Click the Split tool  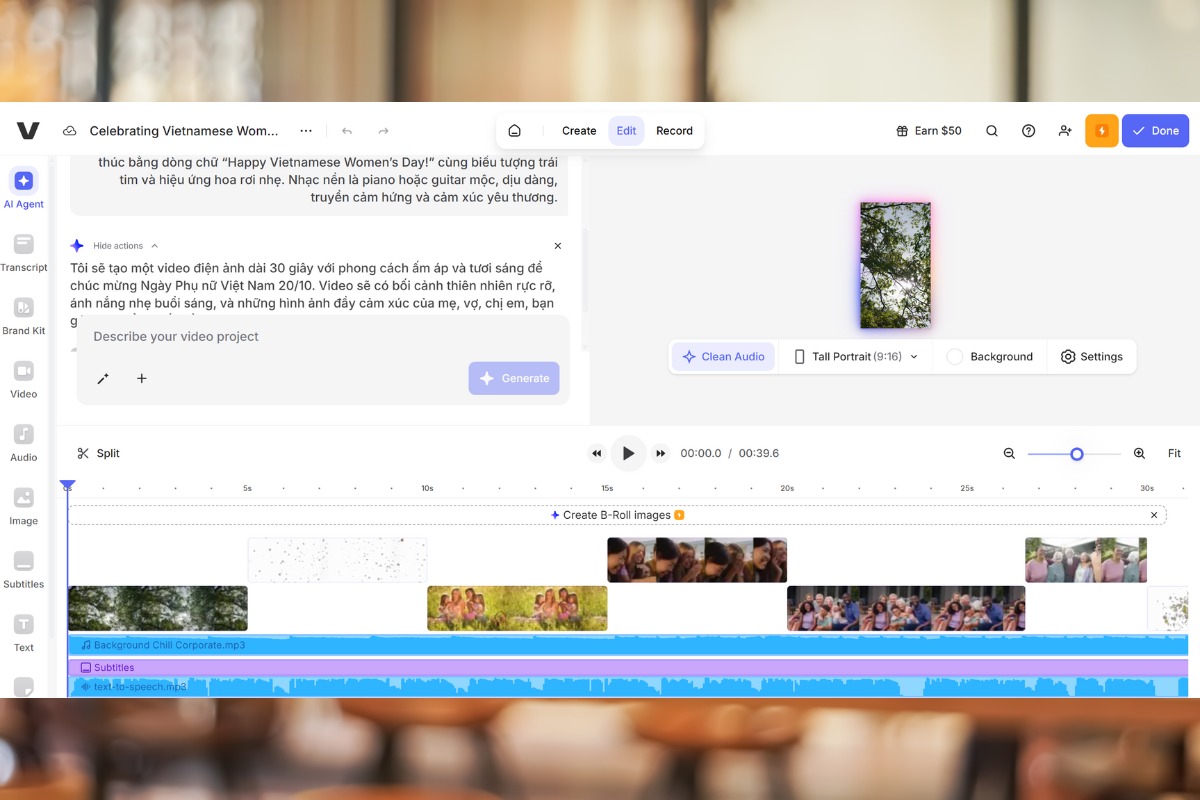98,454
